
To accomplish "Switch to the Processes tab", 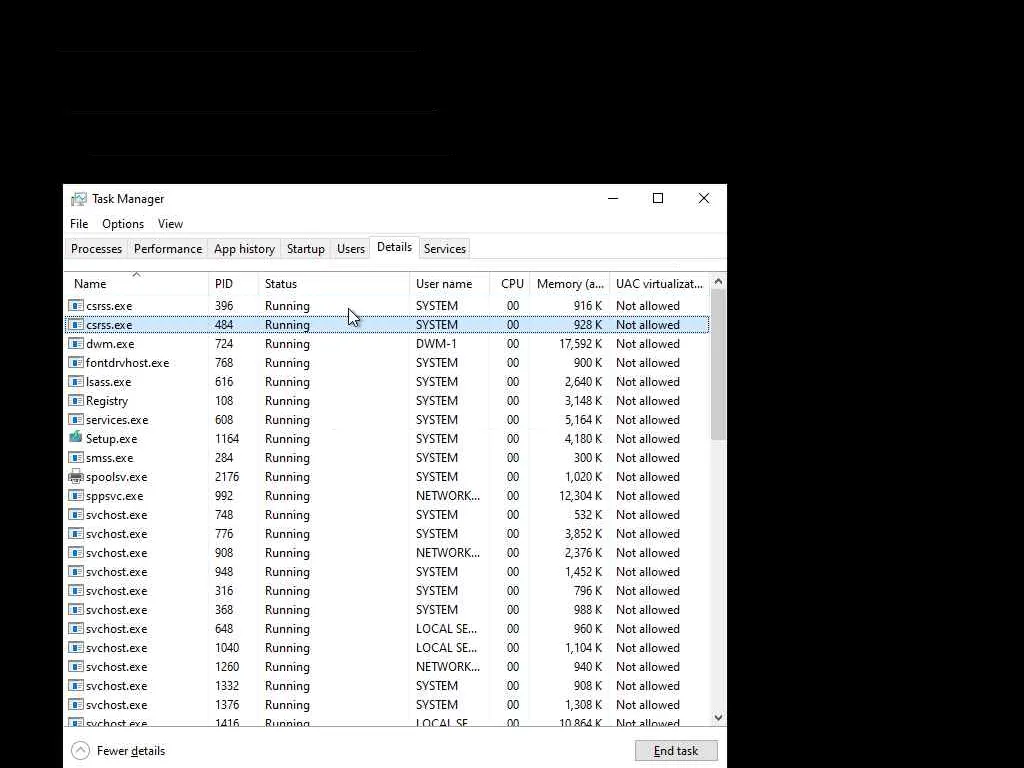I will tap(96, 249).
